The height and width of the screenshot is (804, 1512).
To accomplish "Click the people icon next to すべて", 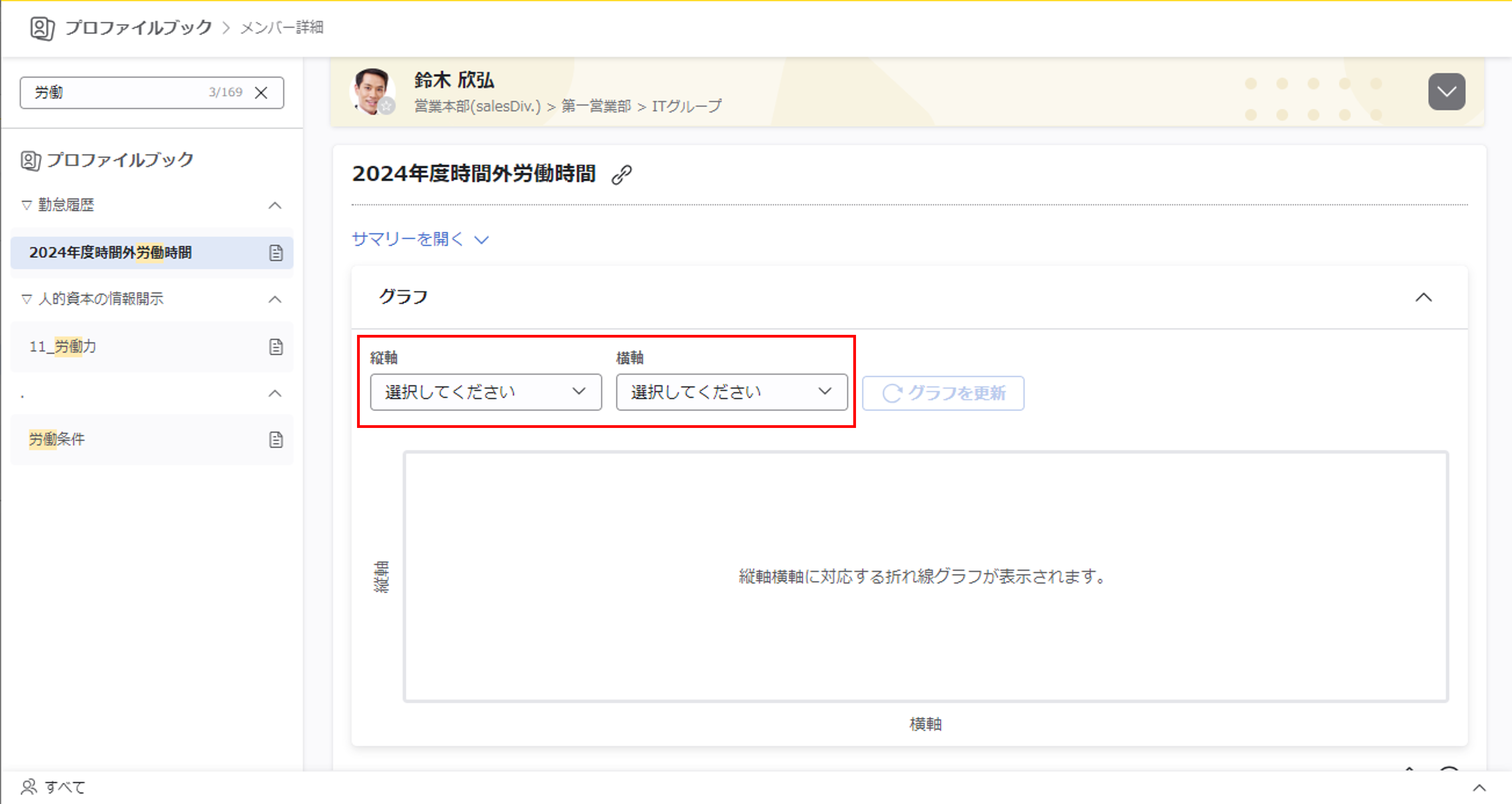I will [x=29, y=786].
